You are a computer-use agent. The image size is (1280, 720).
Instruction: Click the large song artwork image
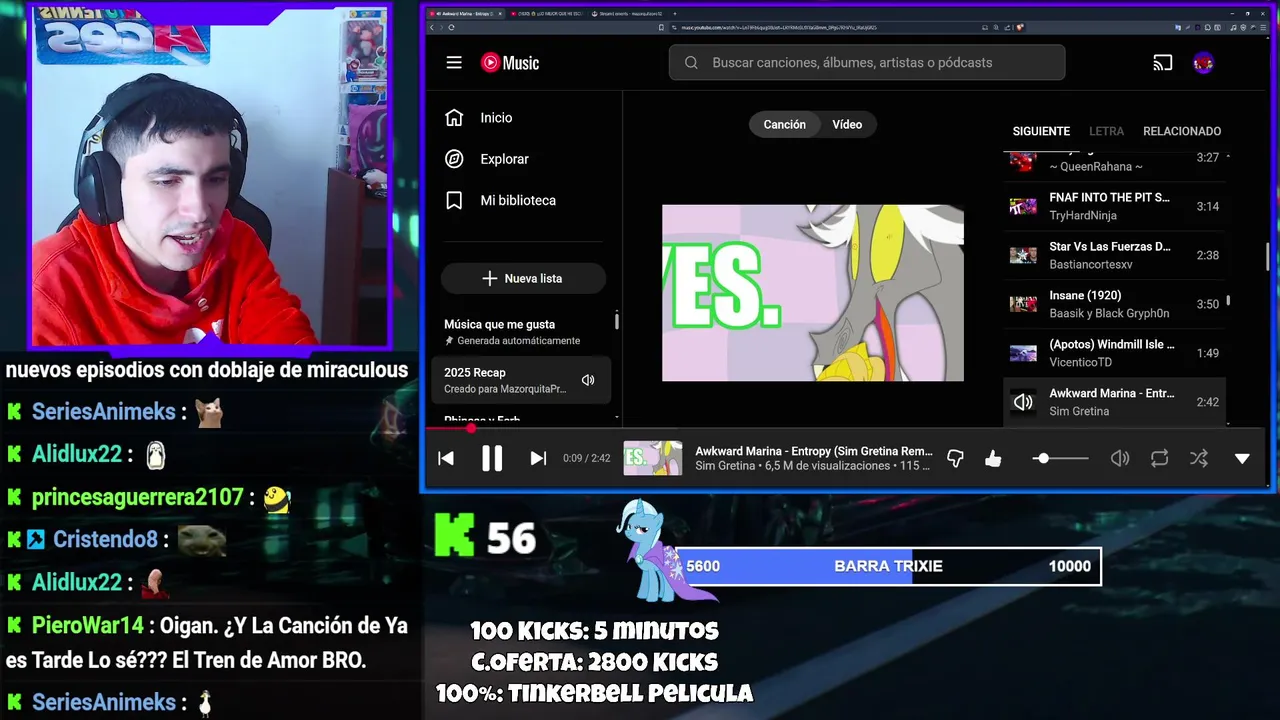coord(813,293)
